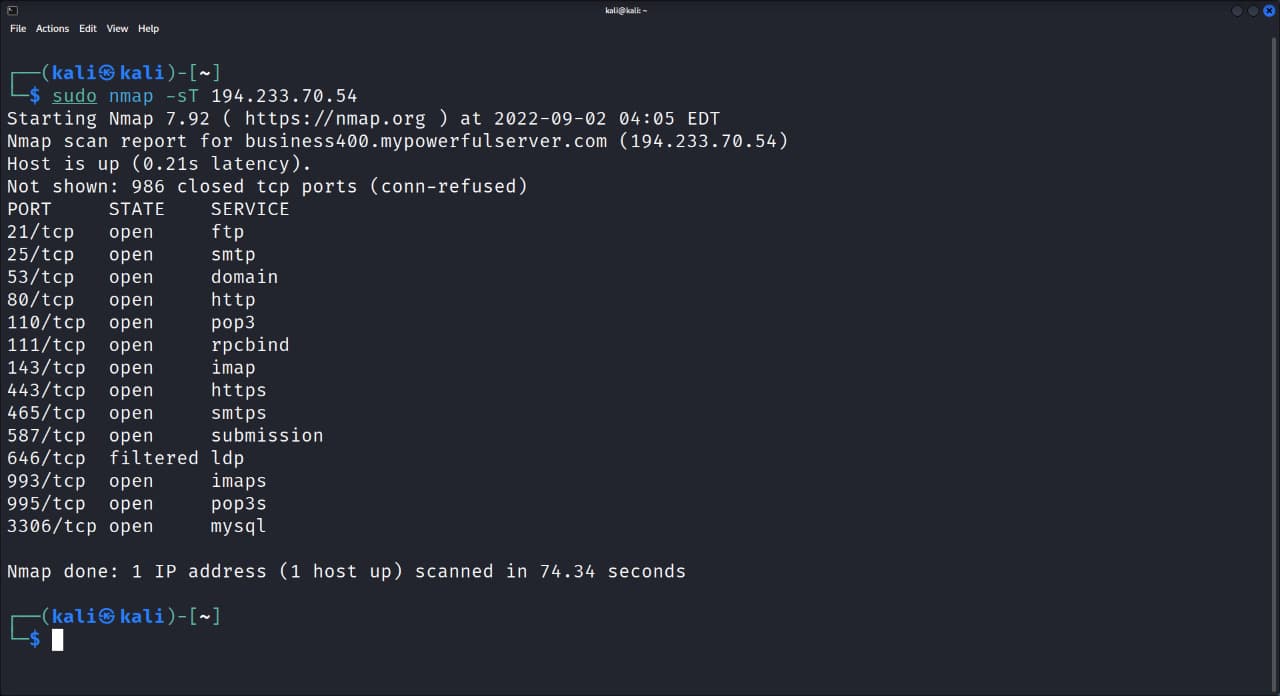Click the mysql service name
Viewport: 1280px width, 696px height.
[x=238, y=526]
